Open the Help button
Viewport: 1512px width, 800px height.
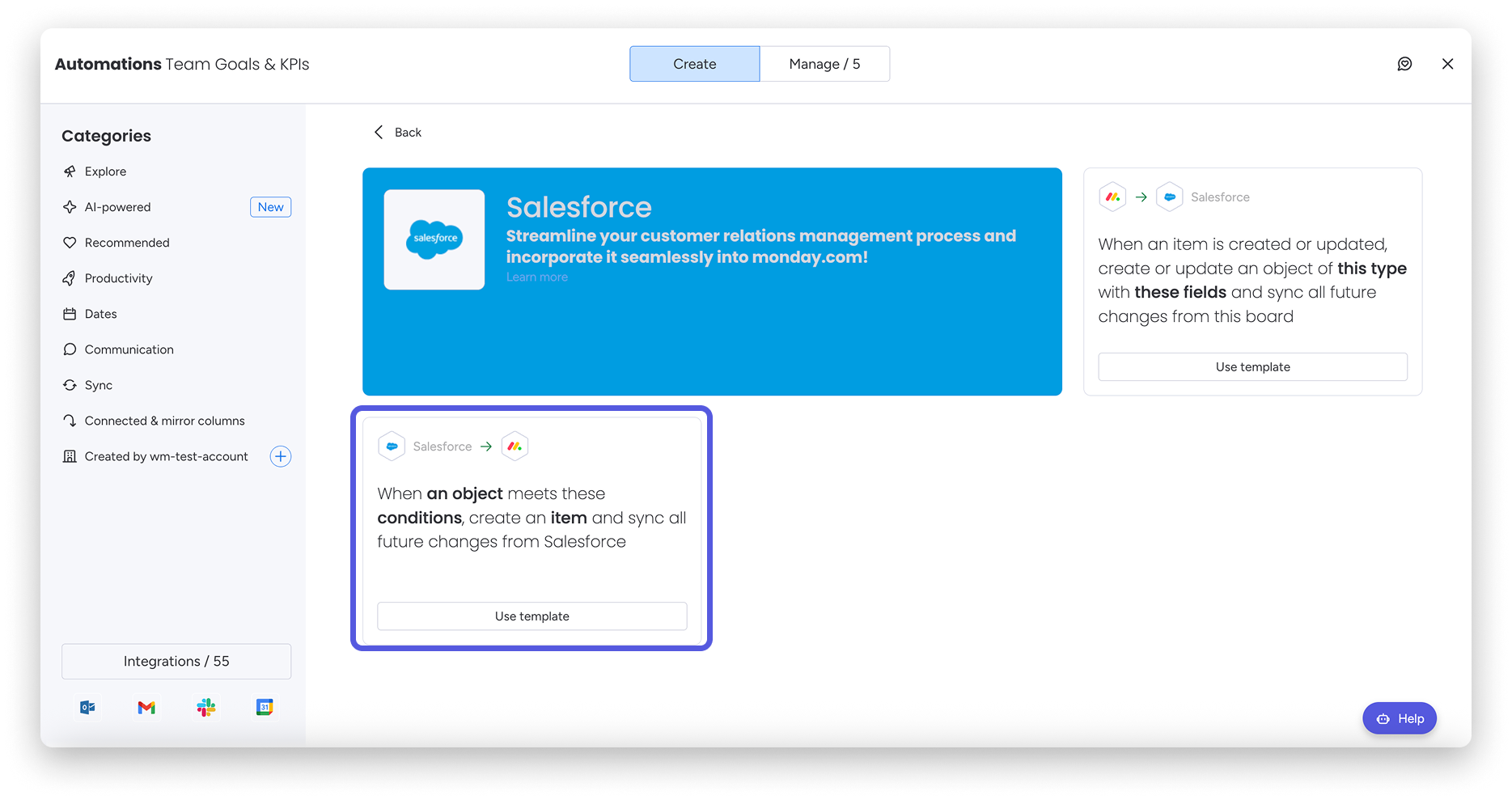pyautogui.click(x=1400, y=718)
